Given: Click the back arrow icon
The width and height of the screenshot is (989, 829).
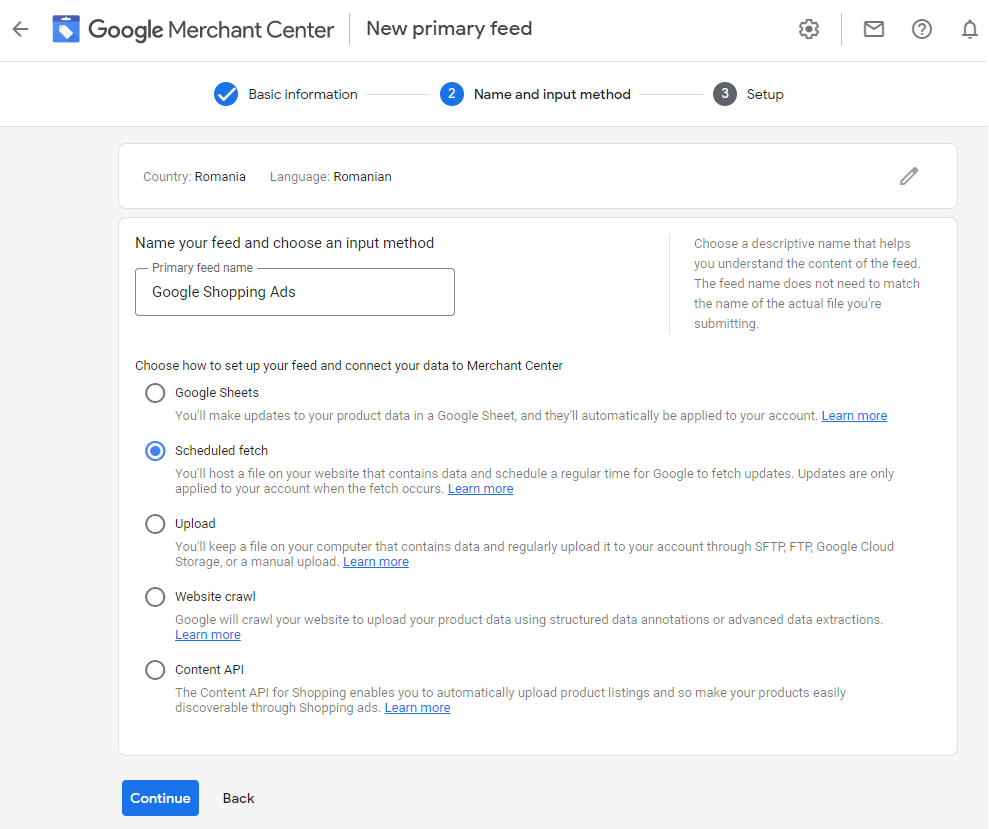Looking at the screenshot, I should [20, 29].
